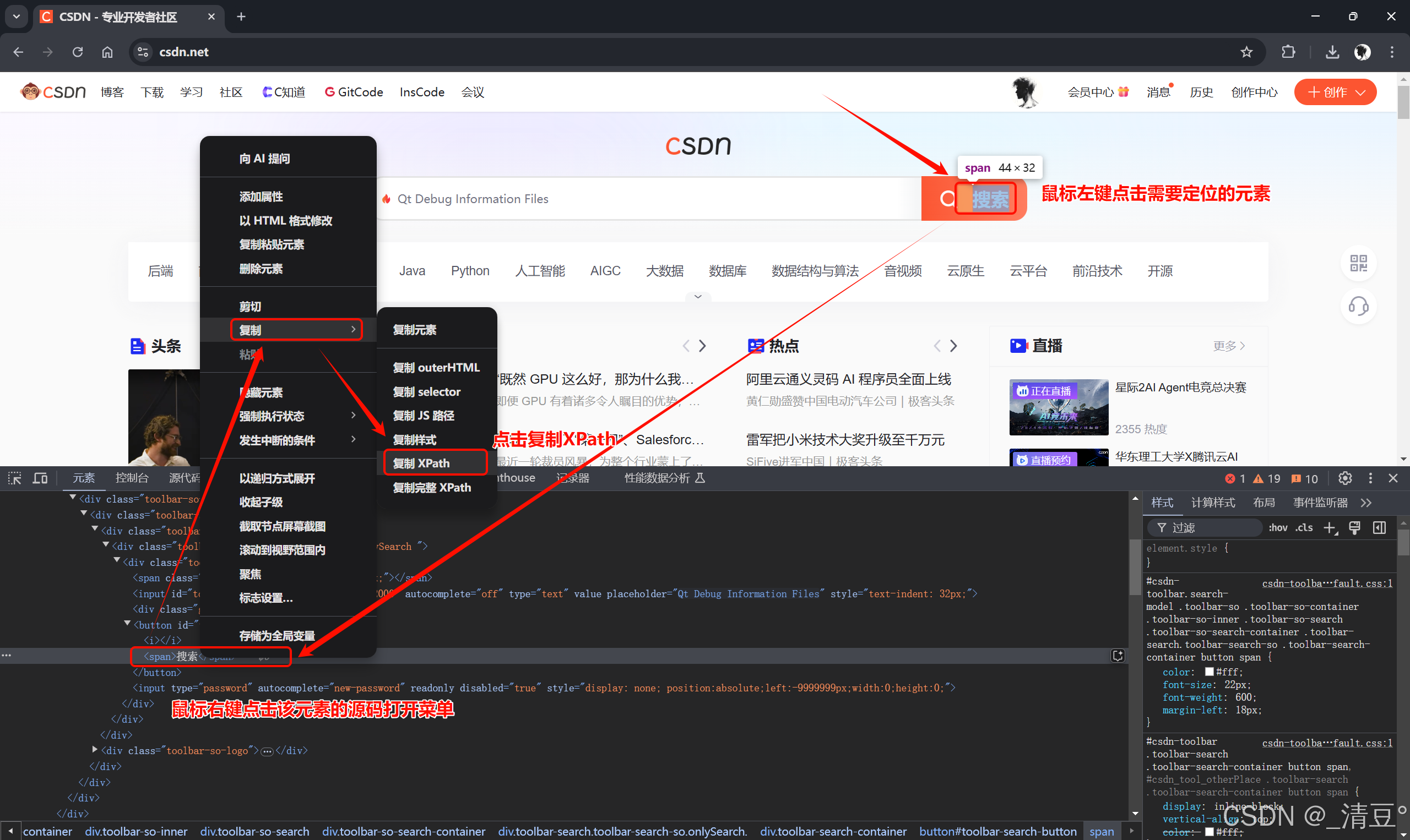Image resolution: width=1410 pixels, height=840 pixels.
Task: Open the user avatar in CSDN header
Action: (1025, 92)
